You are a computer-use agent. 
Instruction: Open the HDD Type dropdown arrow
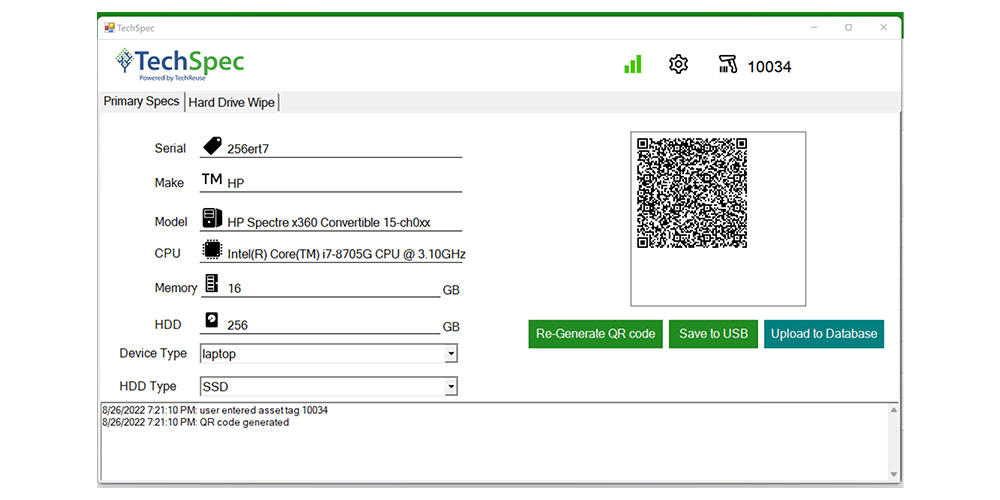click(x=451, y=386)
